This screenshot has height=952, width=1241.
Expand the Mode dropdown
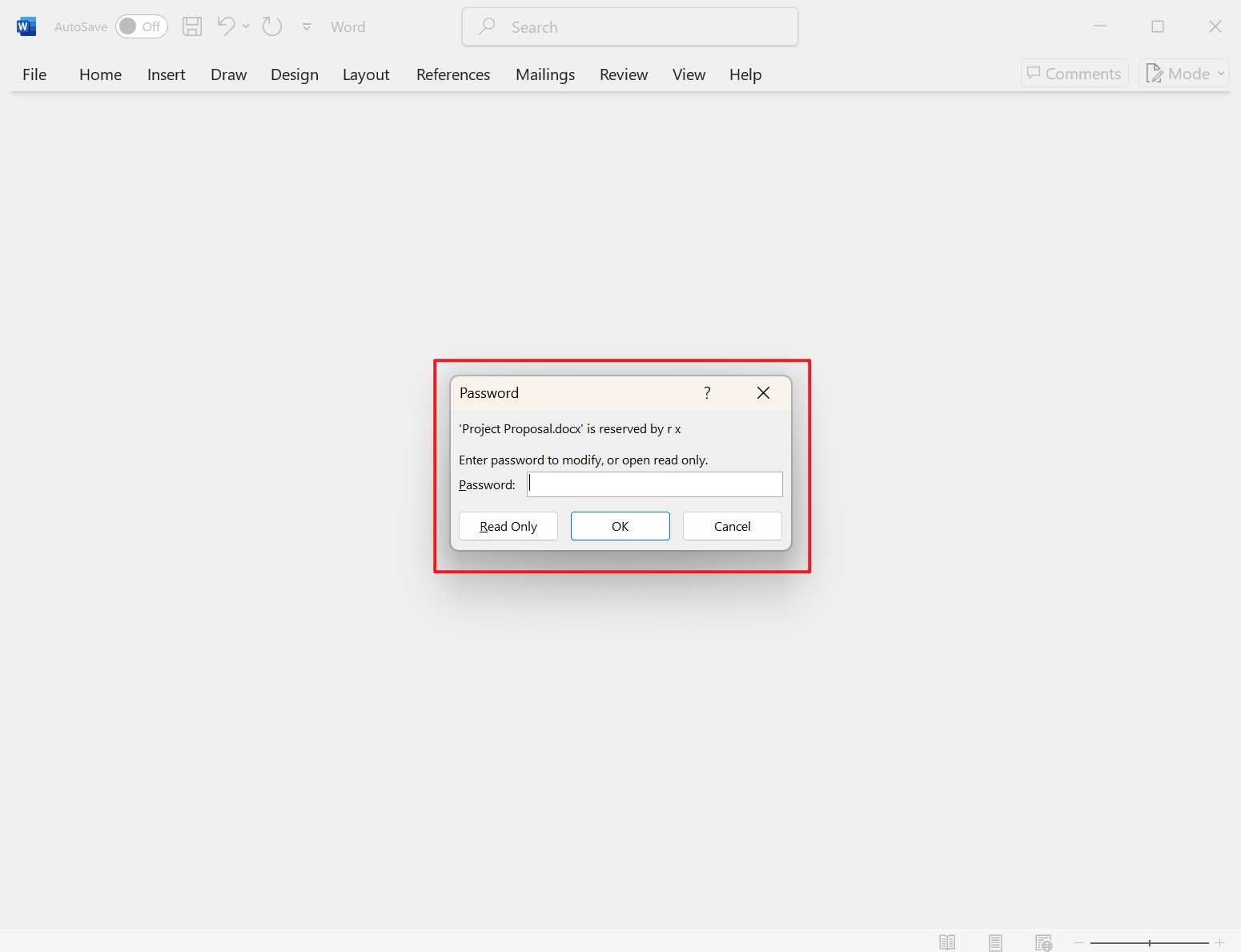(x=1184, y=74)
